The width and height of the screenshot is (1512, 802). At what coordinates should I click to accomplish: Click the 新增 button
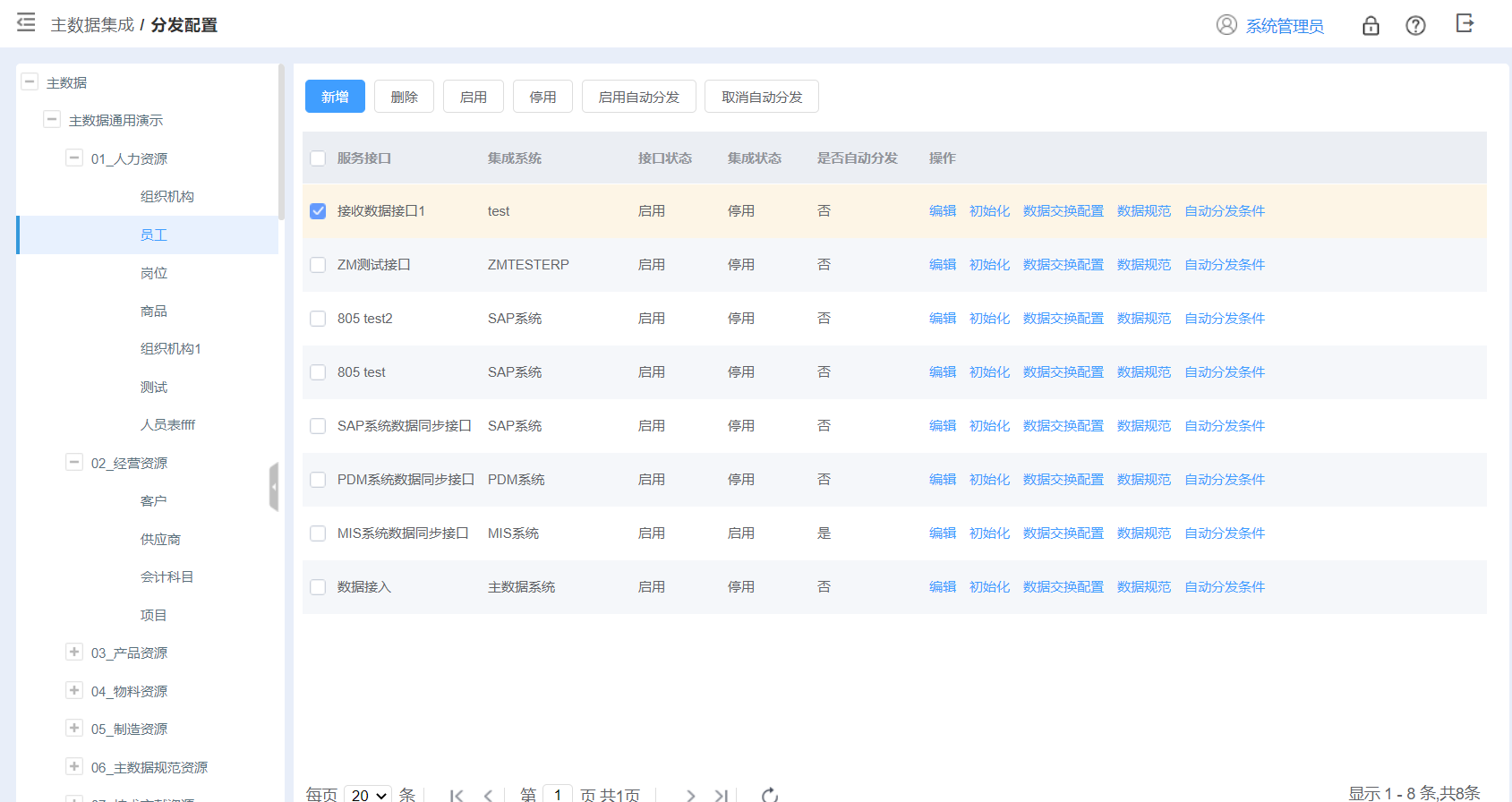(335, 97)
